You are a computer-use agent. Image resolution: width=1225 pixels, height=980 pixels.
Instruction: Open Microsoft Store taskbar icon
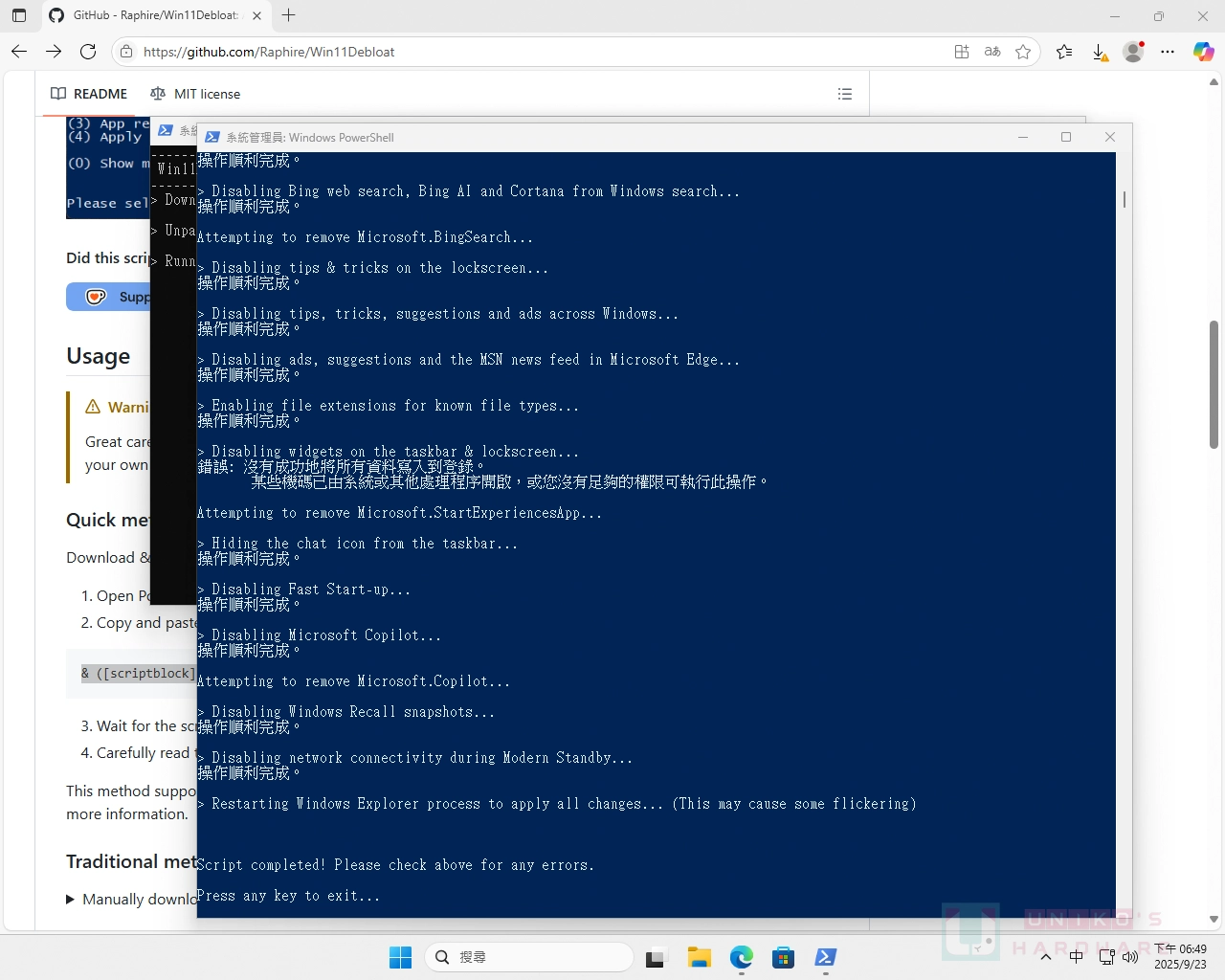784,957
